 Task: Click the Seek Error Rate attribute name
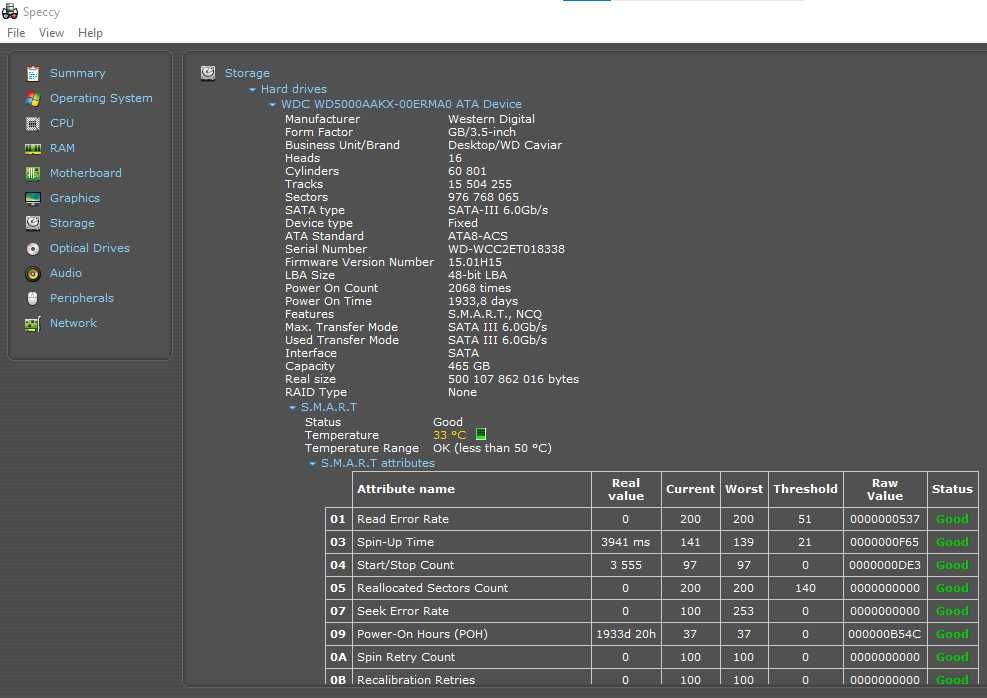403,611
